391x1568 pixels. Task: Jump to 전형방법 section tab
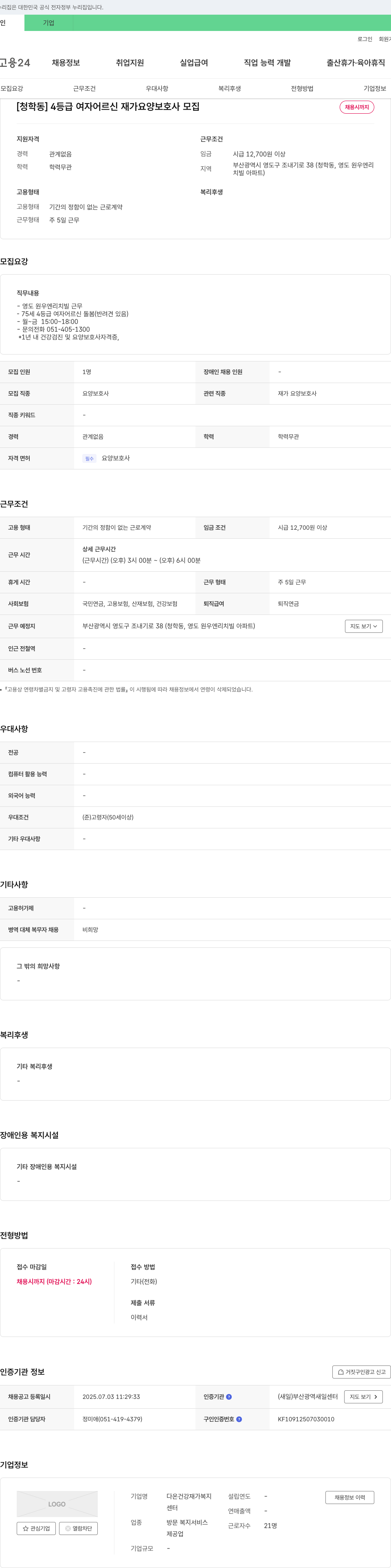(x=302, y=89)
